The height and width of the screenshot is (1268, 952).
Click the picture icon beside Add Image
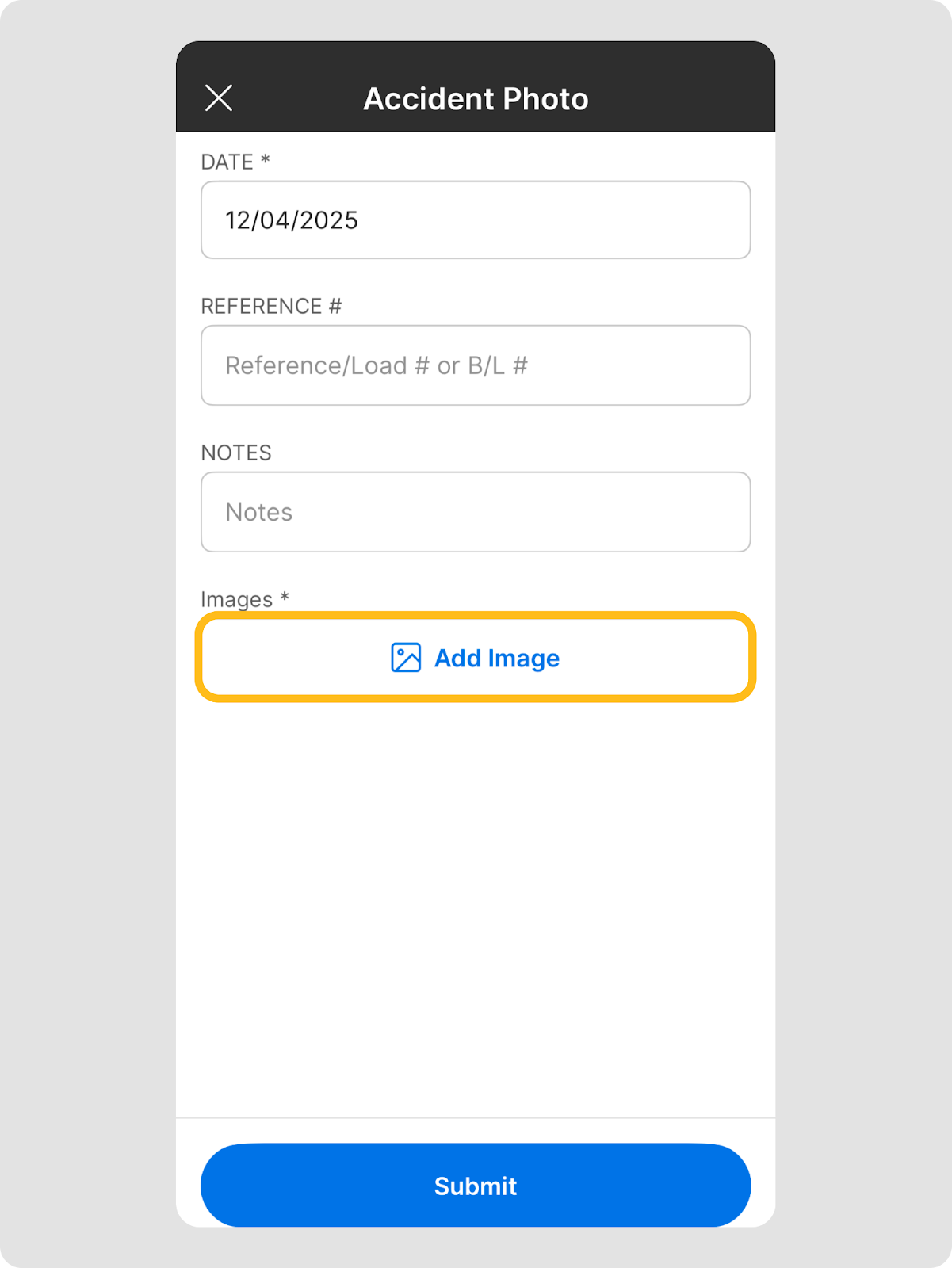(x=406, y=658)
